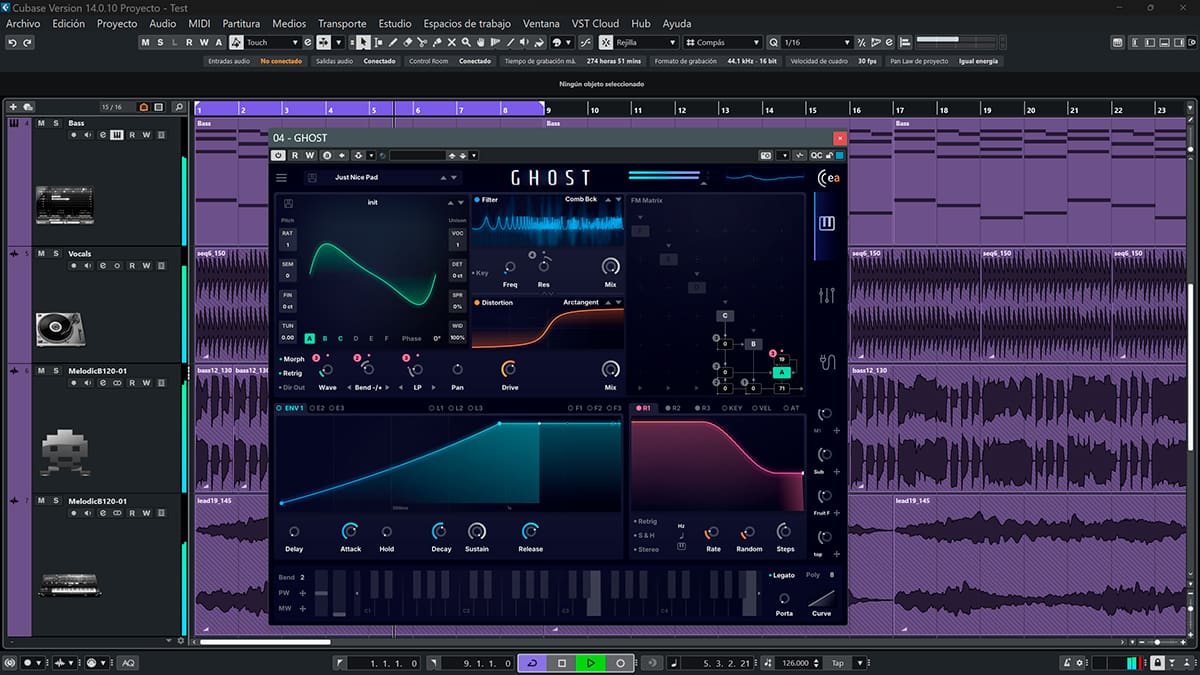
Task: Open the Edición menu
Action: (69, 23)
